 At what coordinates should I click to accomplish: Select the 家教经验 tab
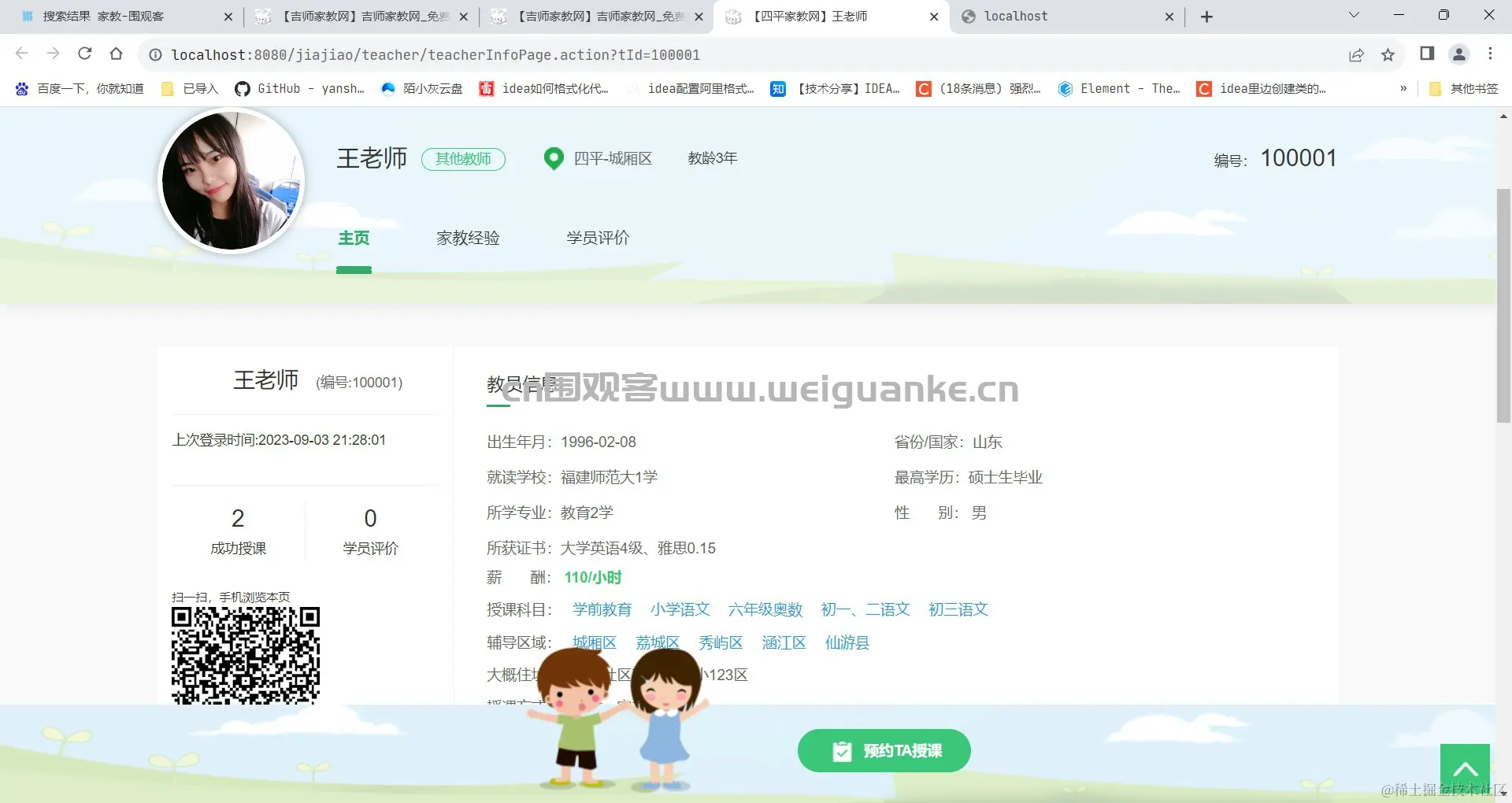(x=468, y=239)
